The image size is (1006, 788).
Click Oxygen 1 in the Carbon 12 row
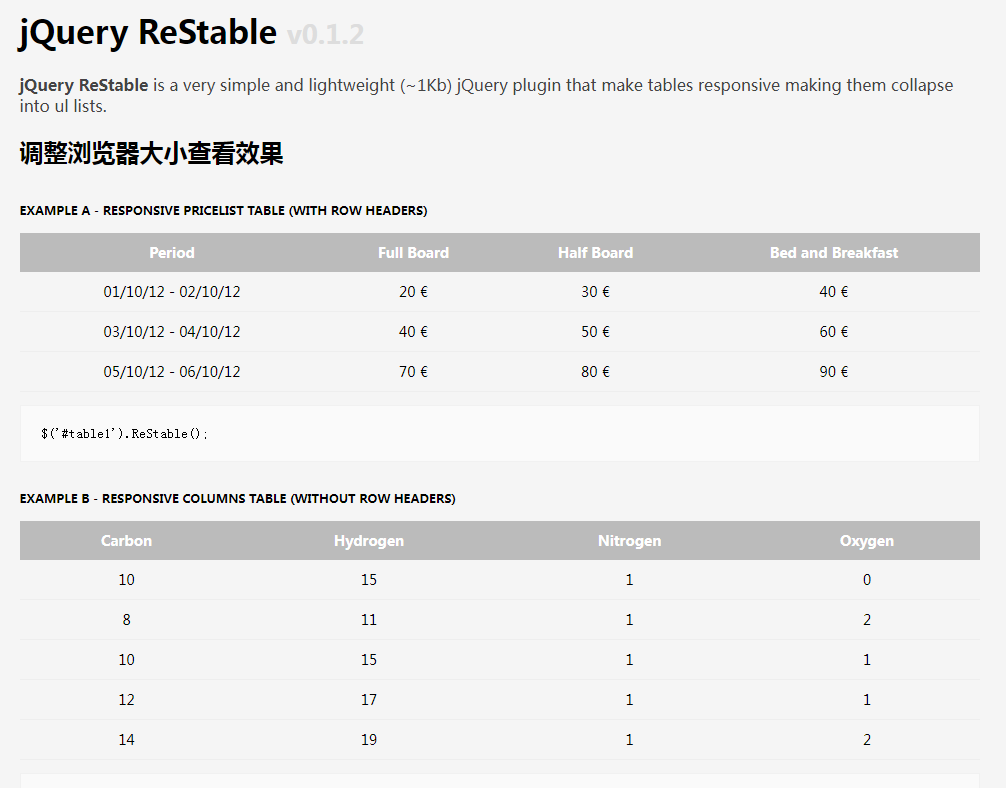pyautogui.click(x=867, y=699)
